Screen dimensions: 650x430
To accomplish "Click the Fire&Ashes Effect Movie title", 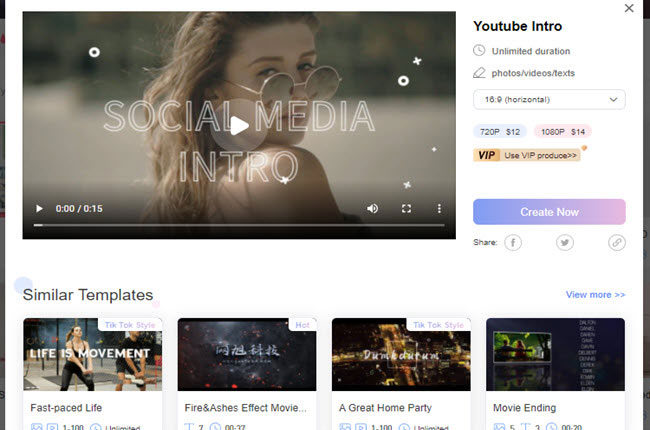I will click(x=245, y=408).
